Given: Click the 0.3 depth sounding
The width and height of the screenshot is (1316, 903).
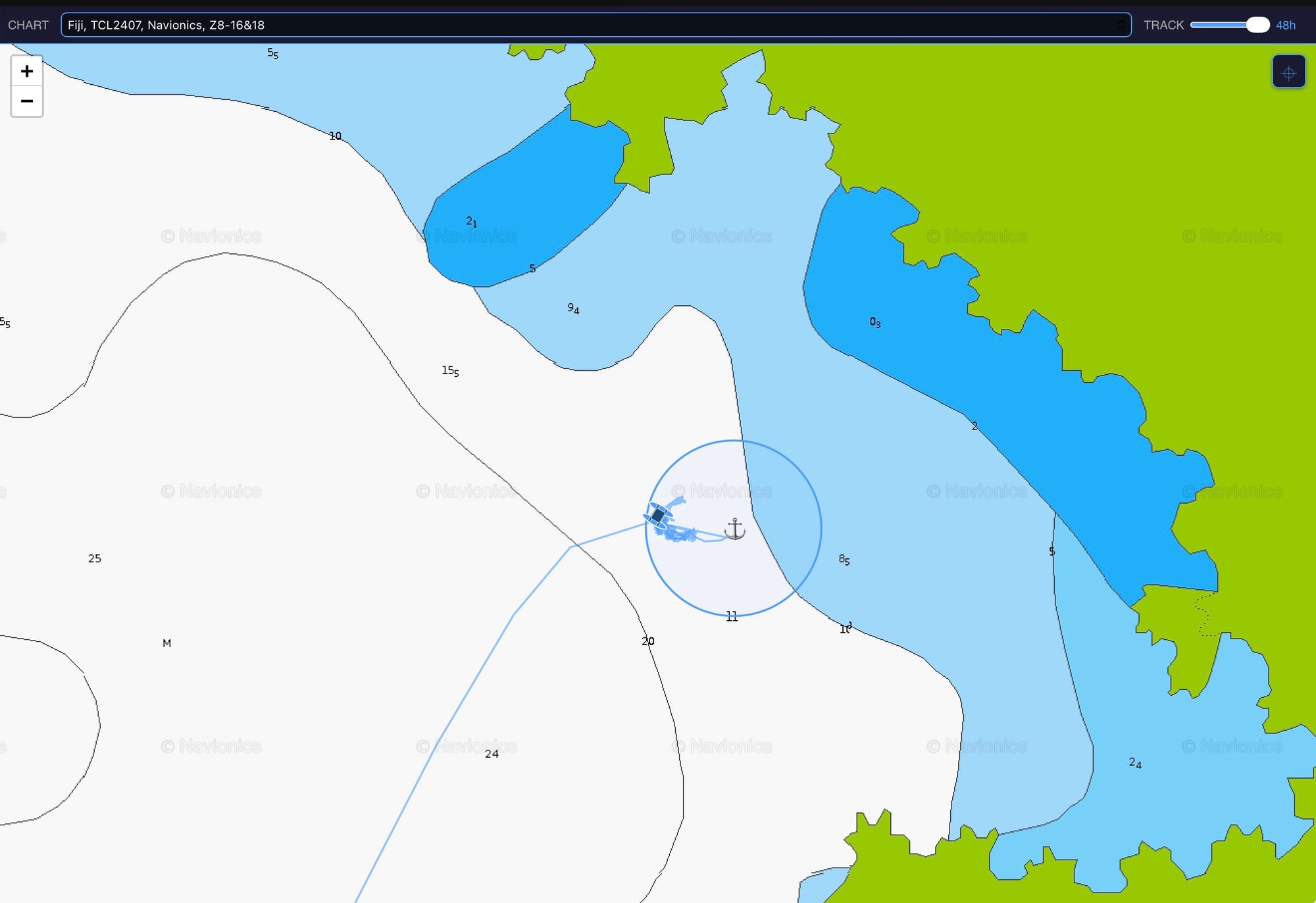Looking at the screenshot, I should 875,322.
